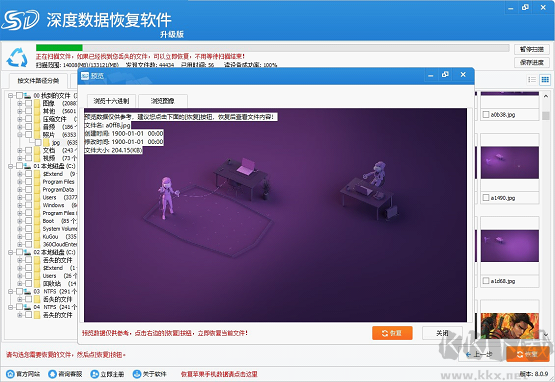Click 关闭 button in preview dialog
Image resolution: width=555 pixels, height=382 pixels.
pyautogui.click(x=442, y=333)
